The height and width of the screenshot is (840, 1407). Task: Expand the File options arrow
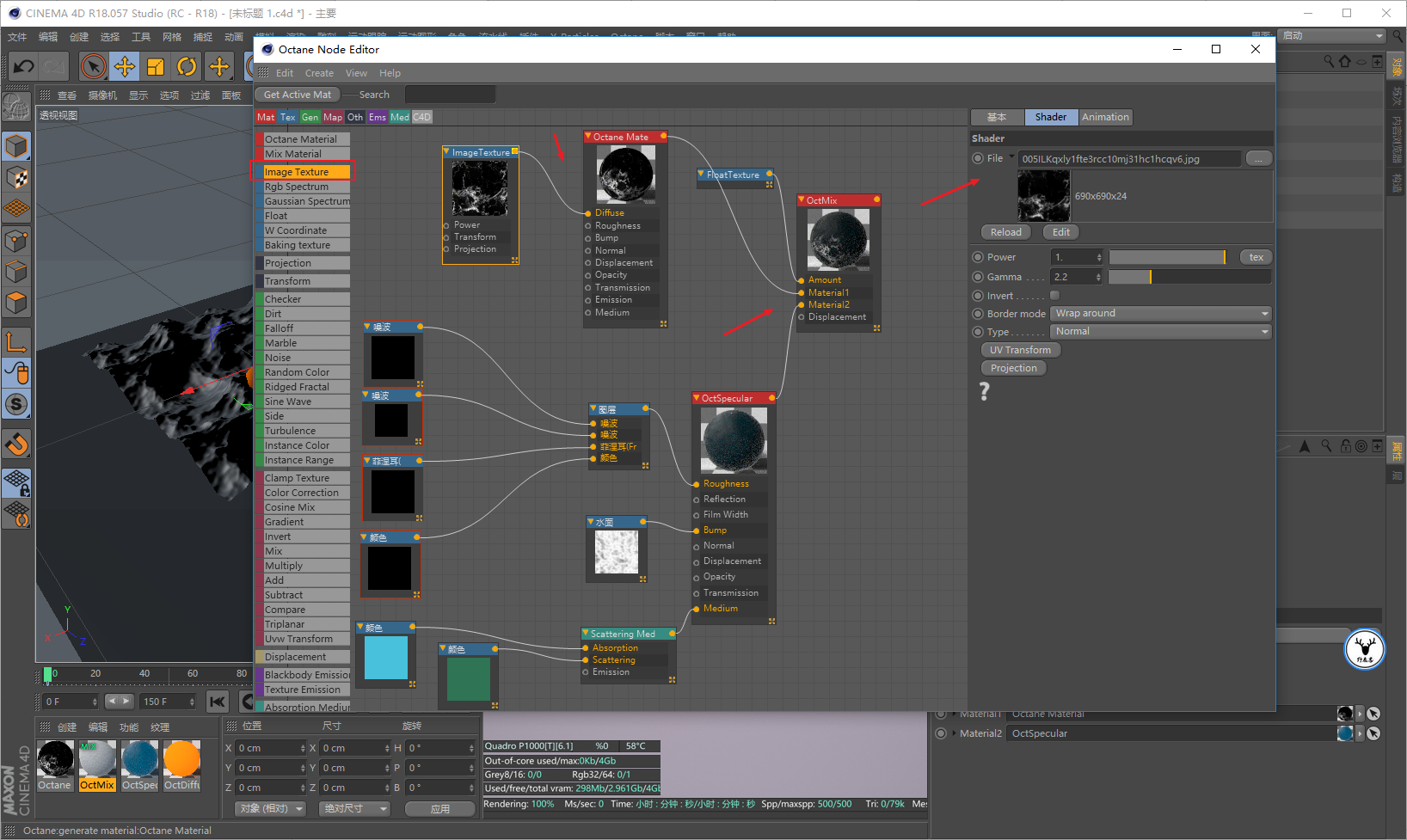(x=1012, y=157)
